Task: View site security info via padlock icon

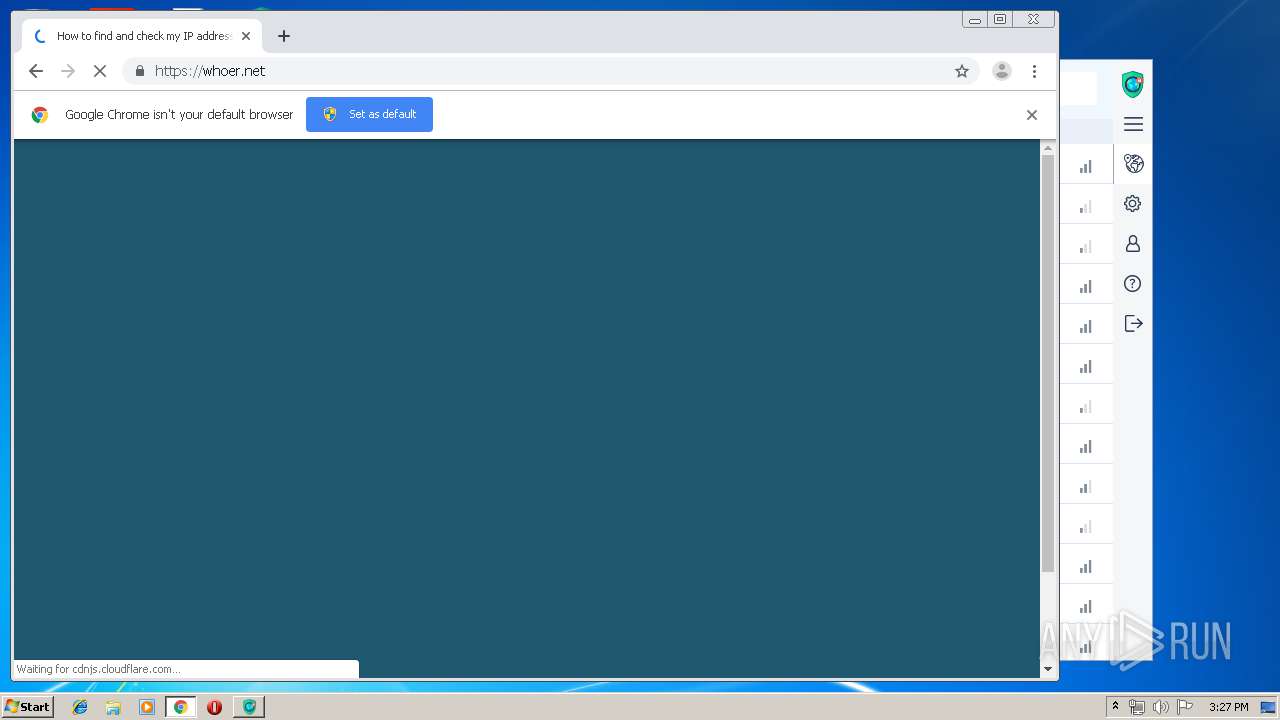Action: pyautogui.click(x=139, y=71)
